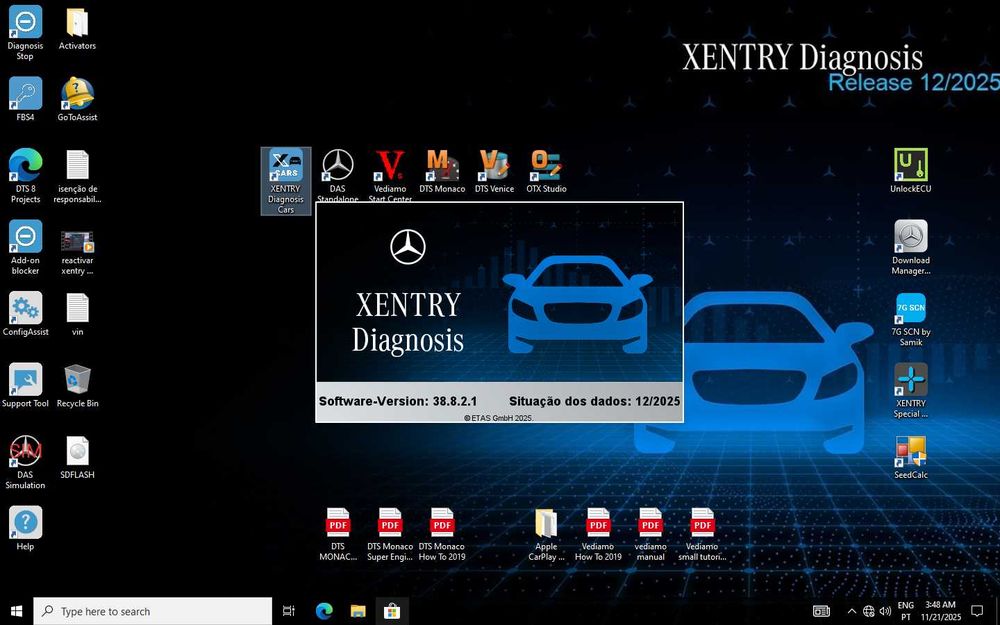Open the Diagnosis Stop shortcut

pyautogui.click(x=26, y=33)
